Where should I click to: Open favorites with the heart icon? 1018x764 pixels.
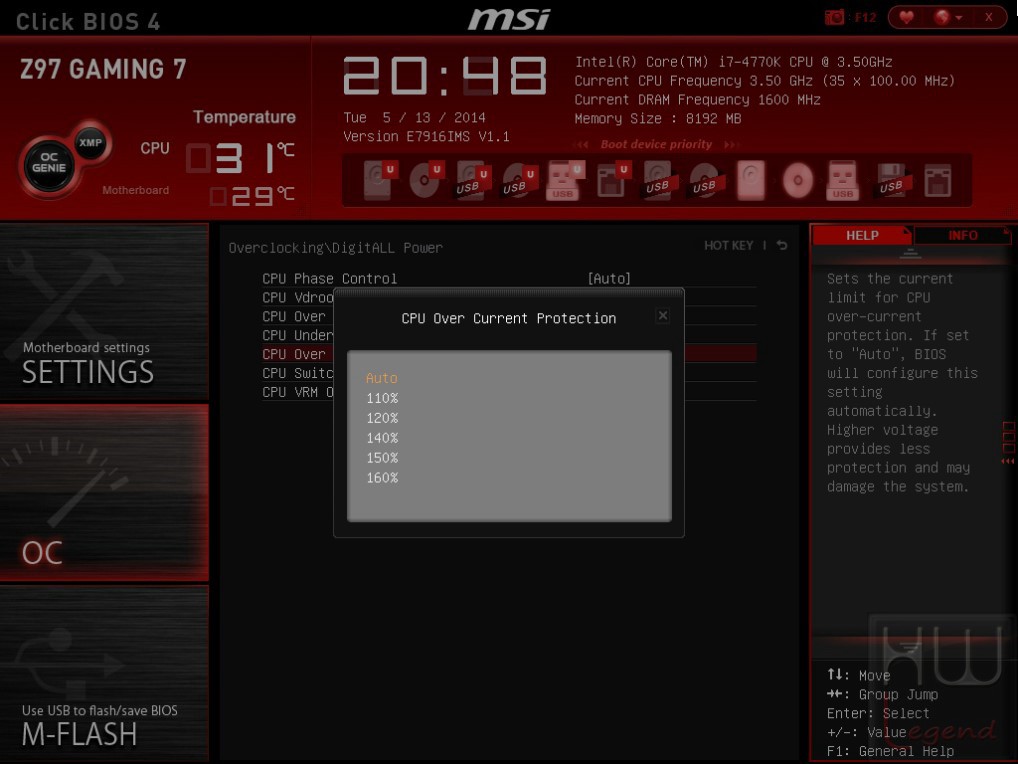[x=907, y=18]
